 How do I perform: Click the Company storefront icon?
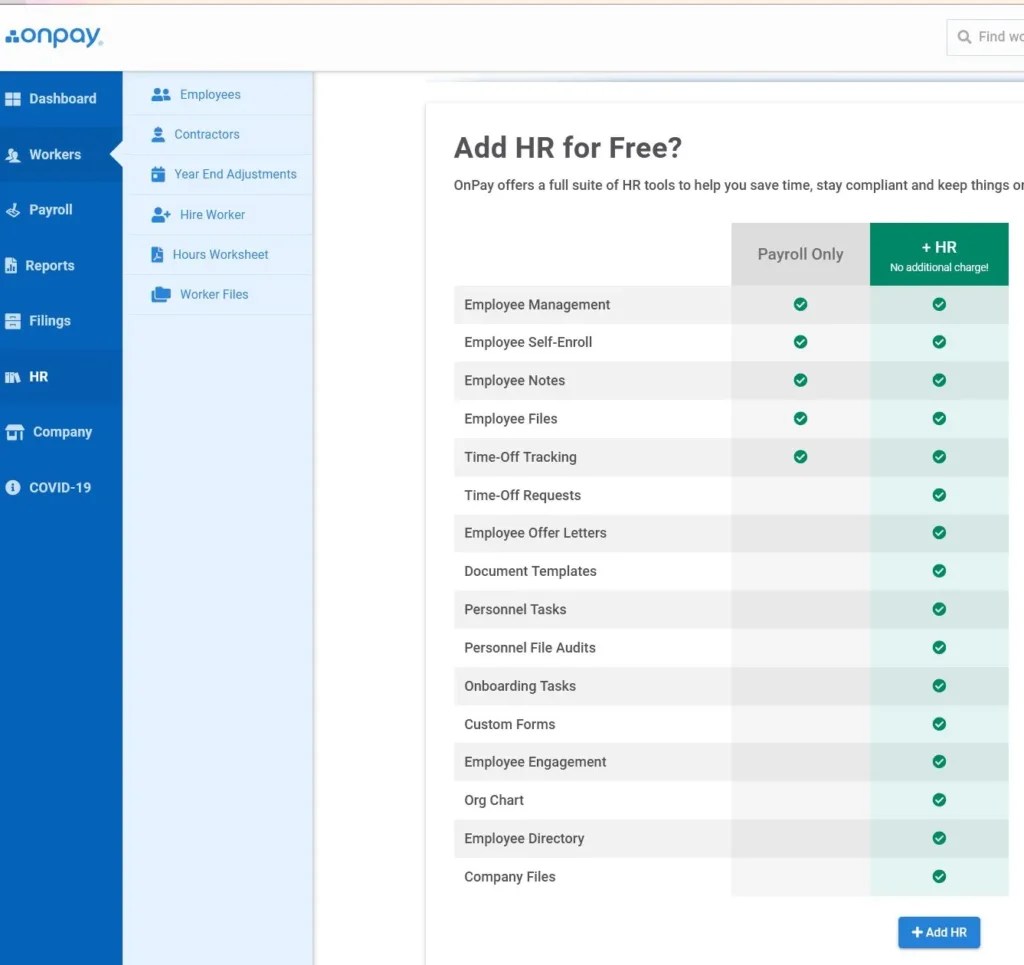(14, 432)
